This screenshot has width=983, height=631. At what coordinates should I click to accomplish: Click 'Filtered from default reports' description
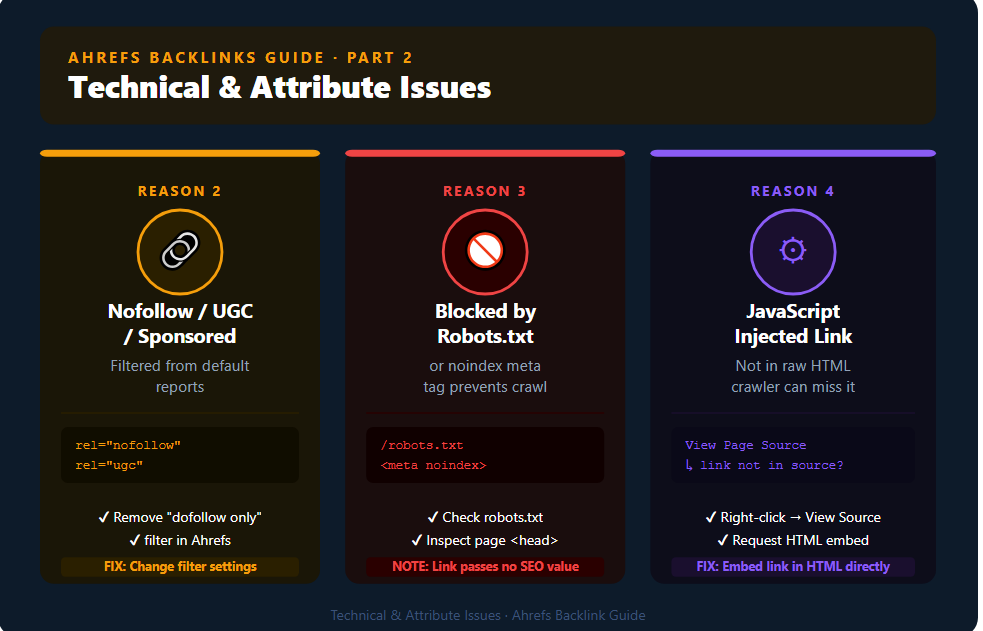(180, 376)
